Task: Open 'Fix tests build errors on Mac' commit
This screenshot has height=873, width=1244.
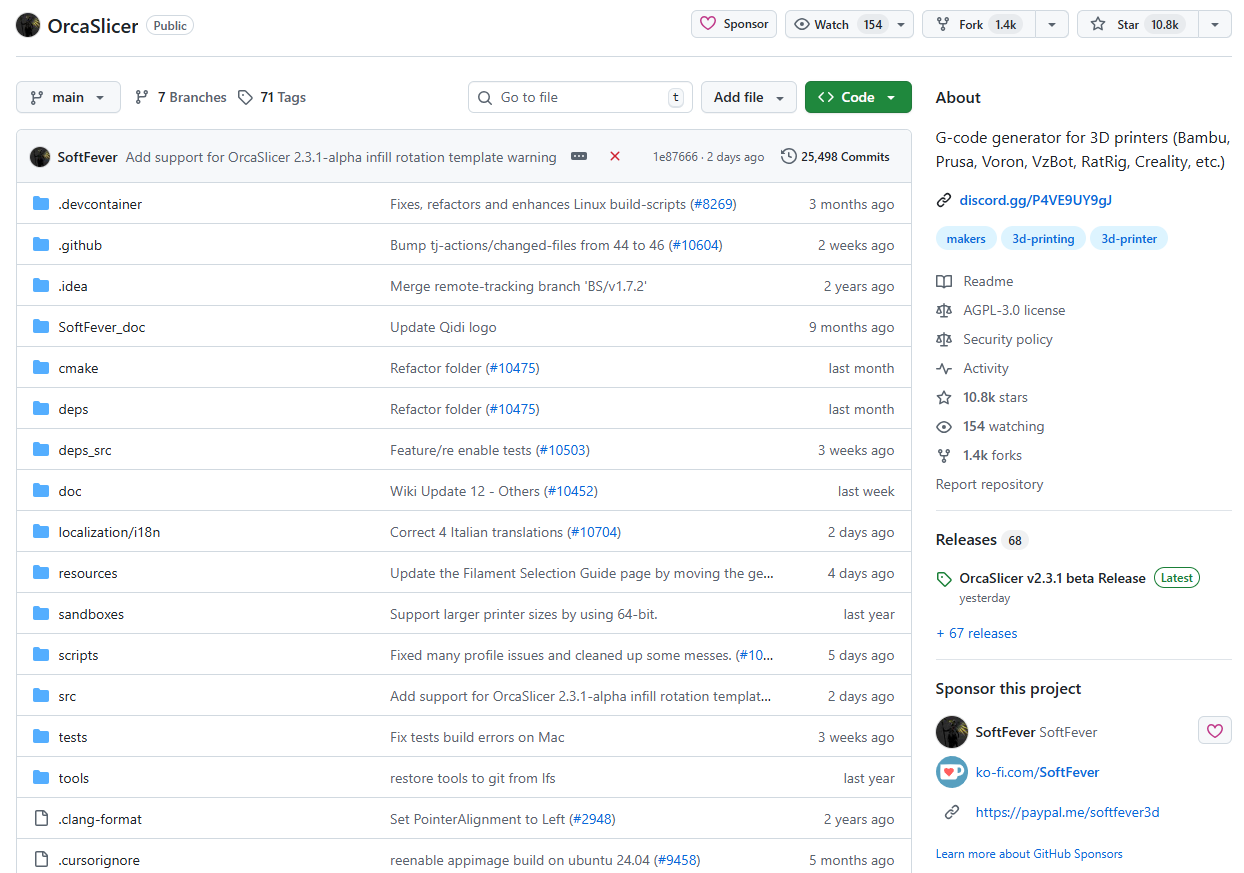Action: (x=477, y=737)
